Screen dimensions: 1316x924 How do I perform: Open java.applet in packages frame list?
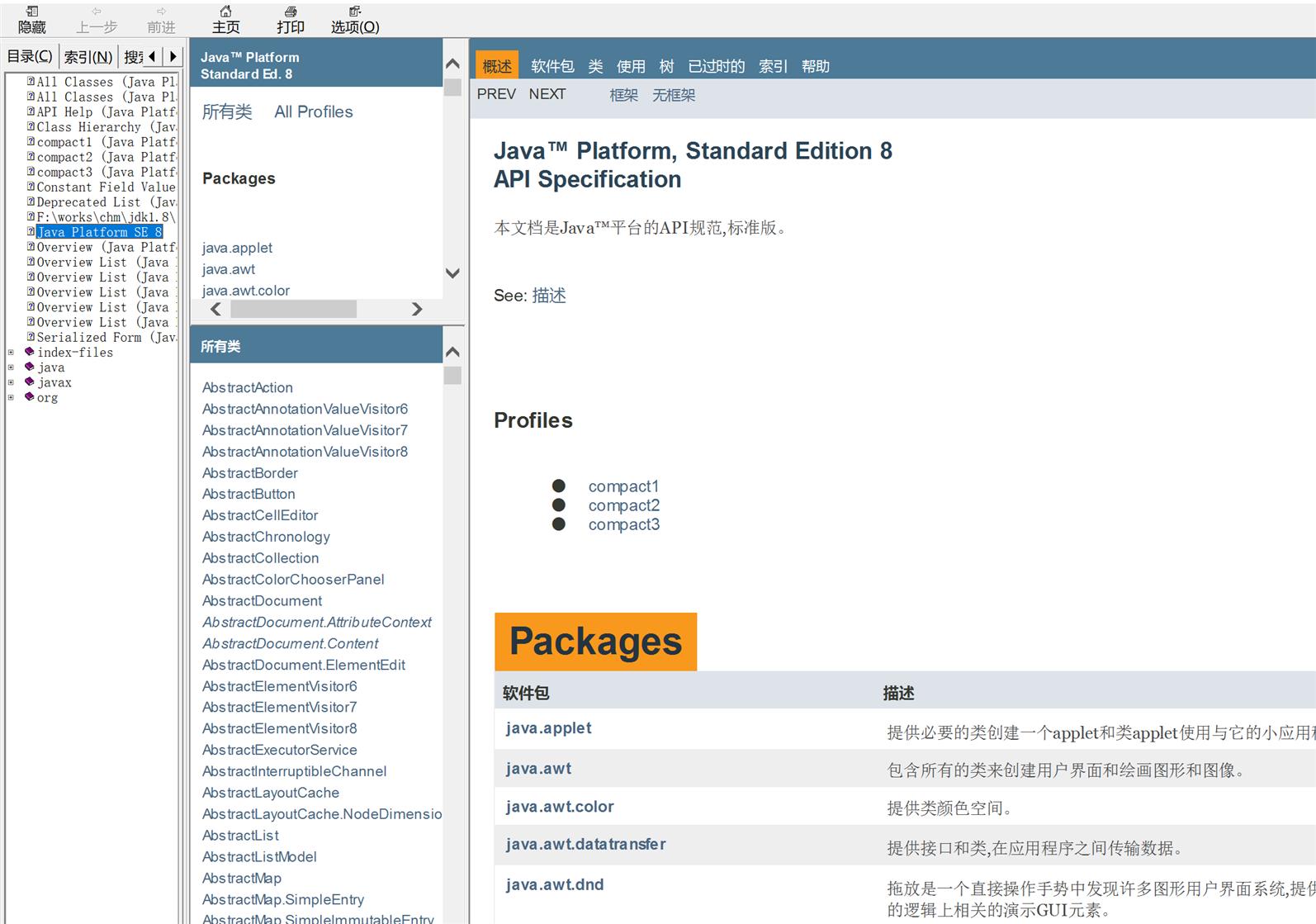click(237, 248)
